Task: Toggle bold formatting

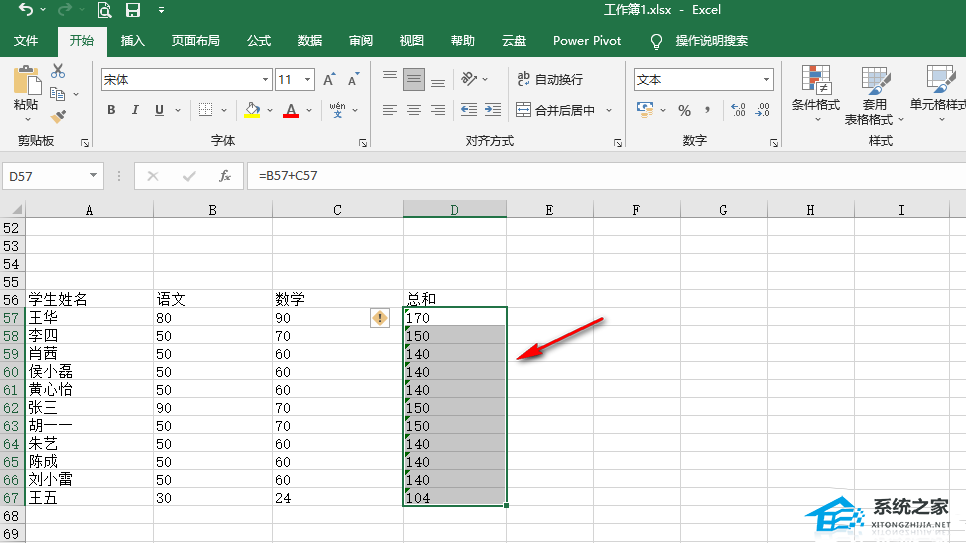Action: (111, 110)
